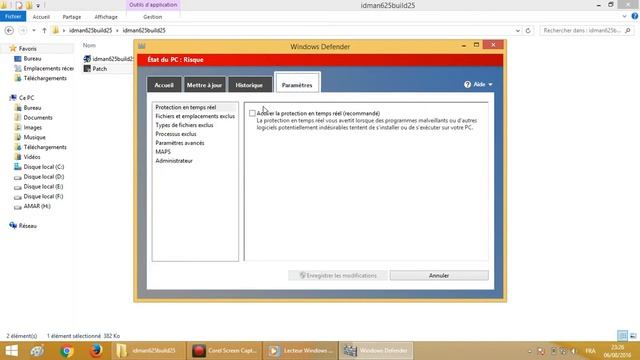Switch Explorer to large icons view

633,336
